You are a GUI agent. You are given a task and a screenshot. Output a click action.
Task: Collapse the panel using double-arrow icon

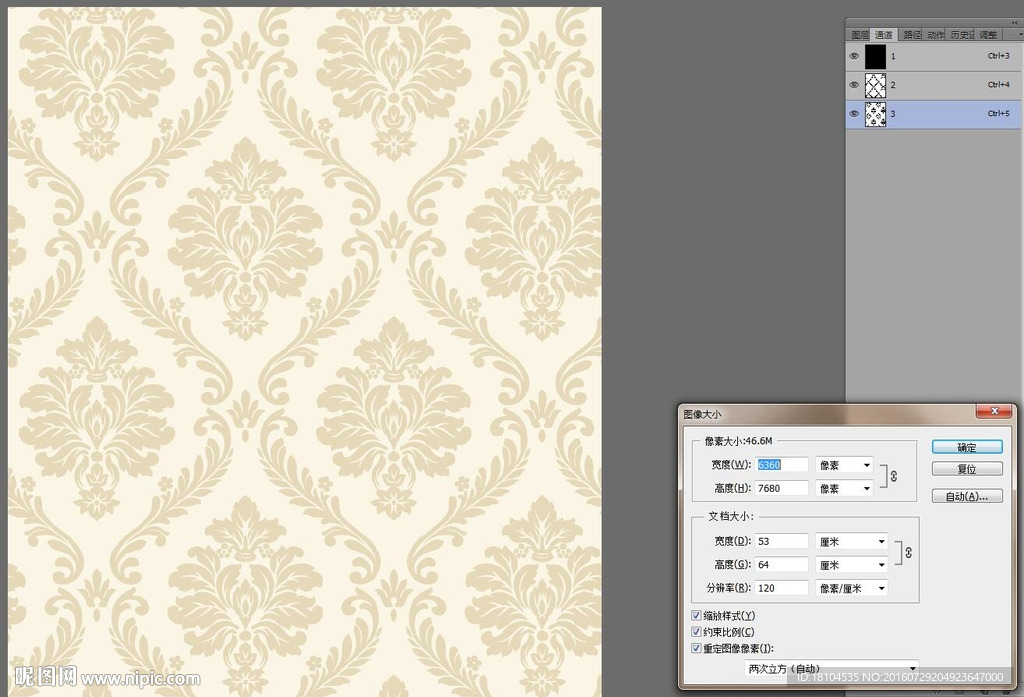click(1012, 25)
